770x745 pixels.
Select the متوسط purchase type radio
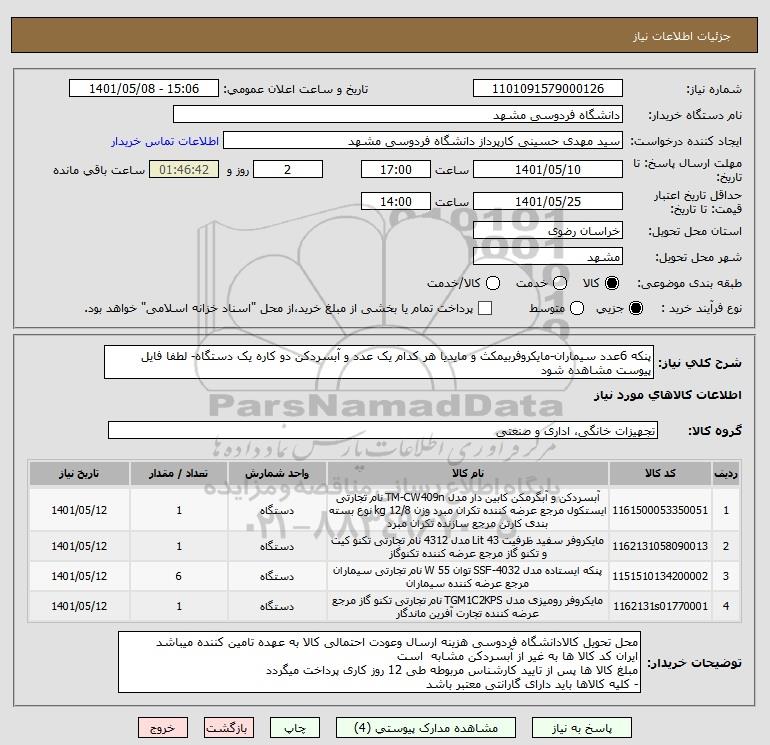pyautogui.click(x=577, y=308)
